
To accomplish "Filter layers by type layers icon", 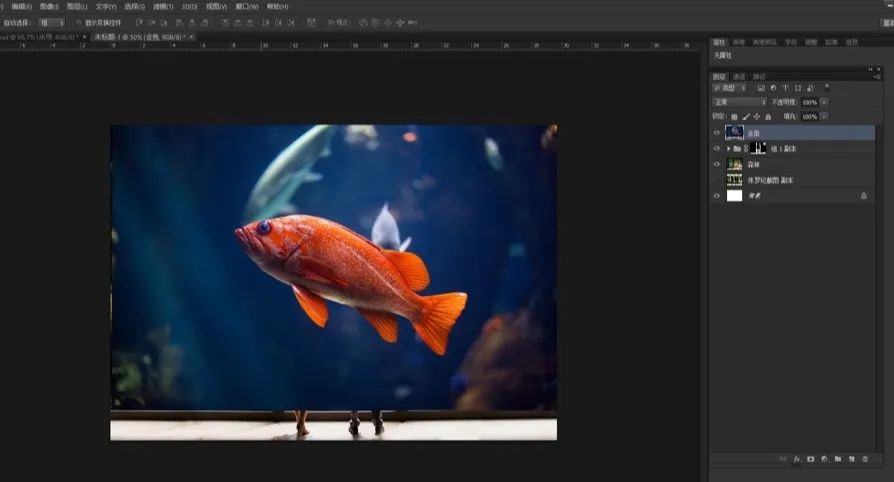I will 785,88.
